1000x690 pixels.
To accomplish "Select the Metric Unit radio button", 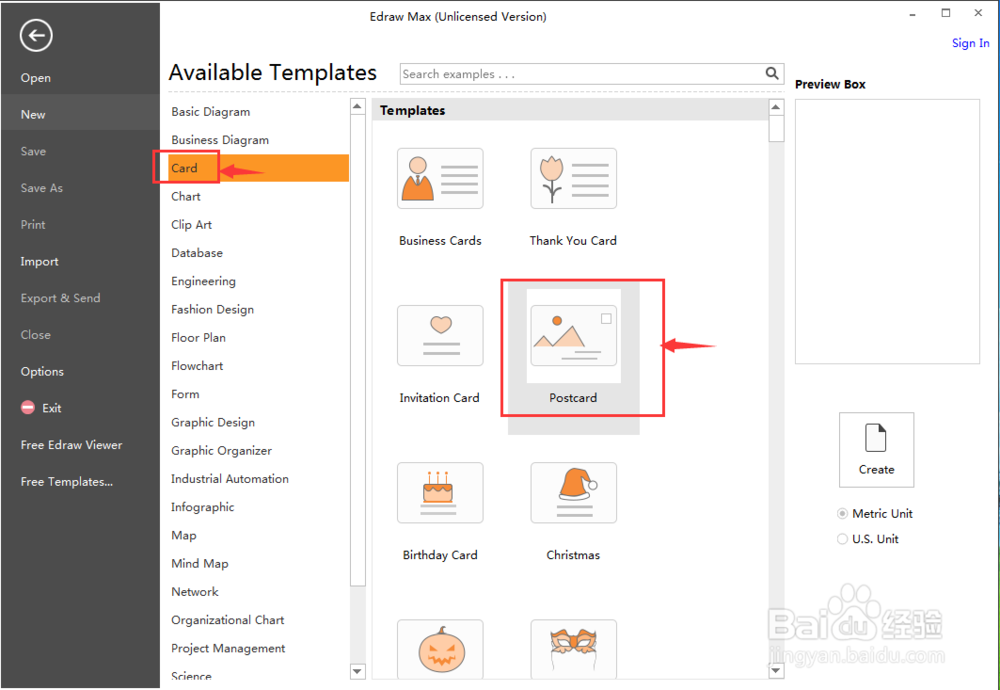I will point(842,513).
